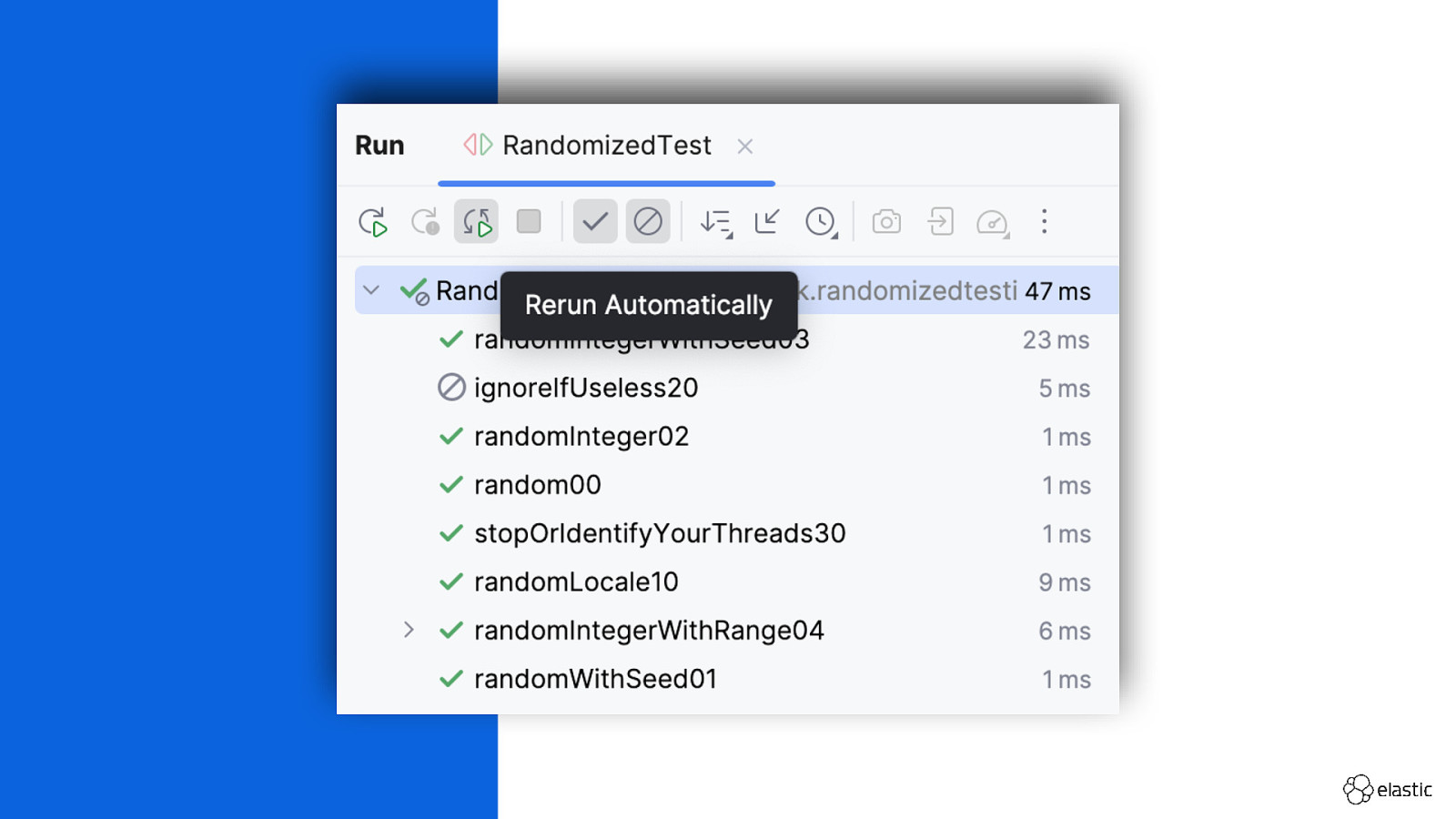This screenshot has height=819, width=1456.
Task: Click the profiler speedometer icon
Action: click(x=992, y=222)
